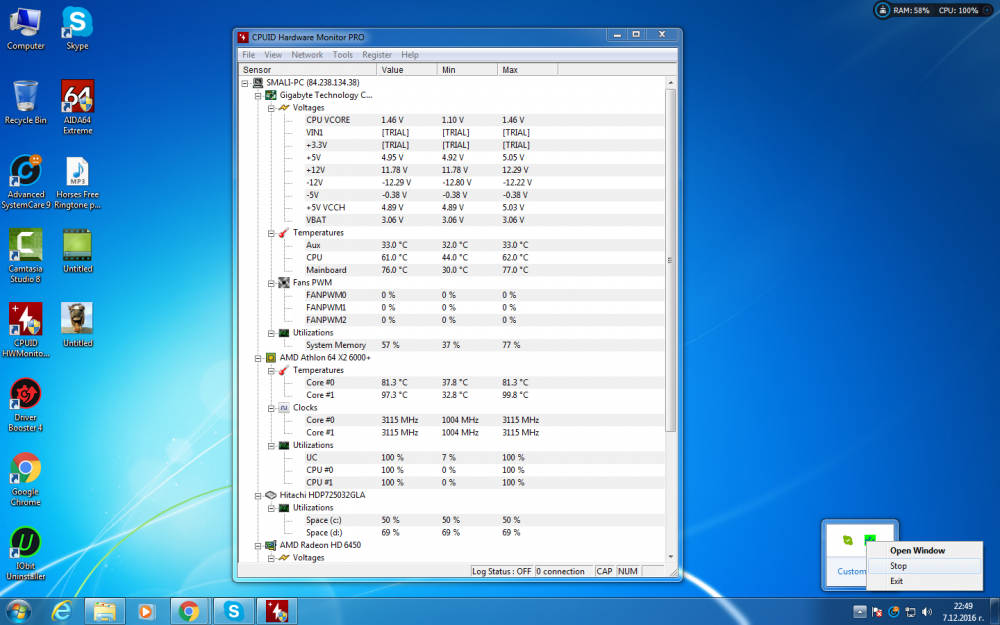The width and height of the screenshot is (1000, 625).
Task: Select the Google Chrome desktop shortcut
Action: 26,480
